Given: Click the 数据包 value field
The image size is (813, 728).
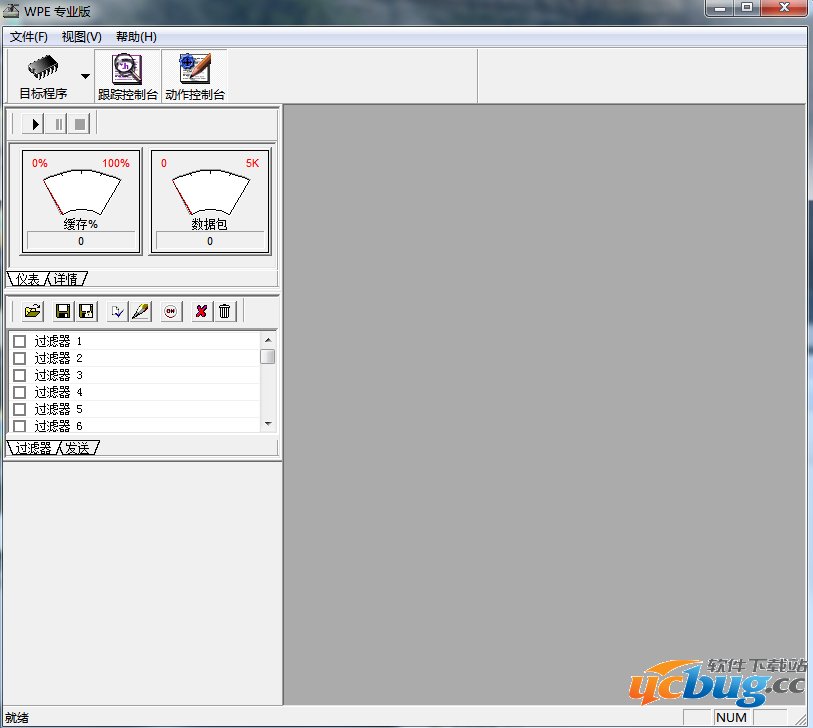Looking at the screenshot, I should (210, 241).
